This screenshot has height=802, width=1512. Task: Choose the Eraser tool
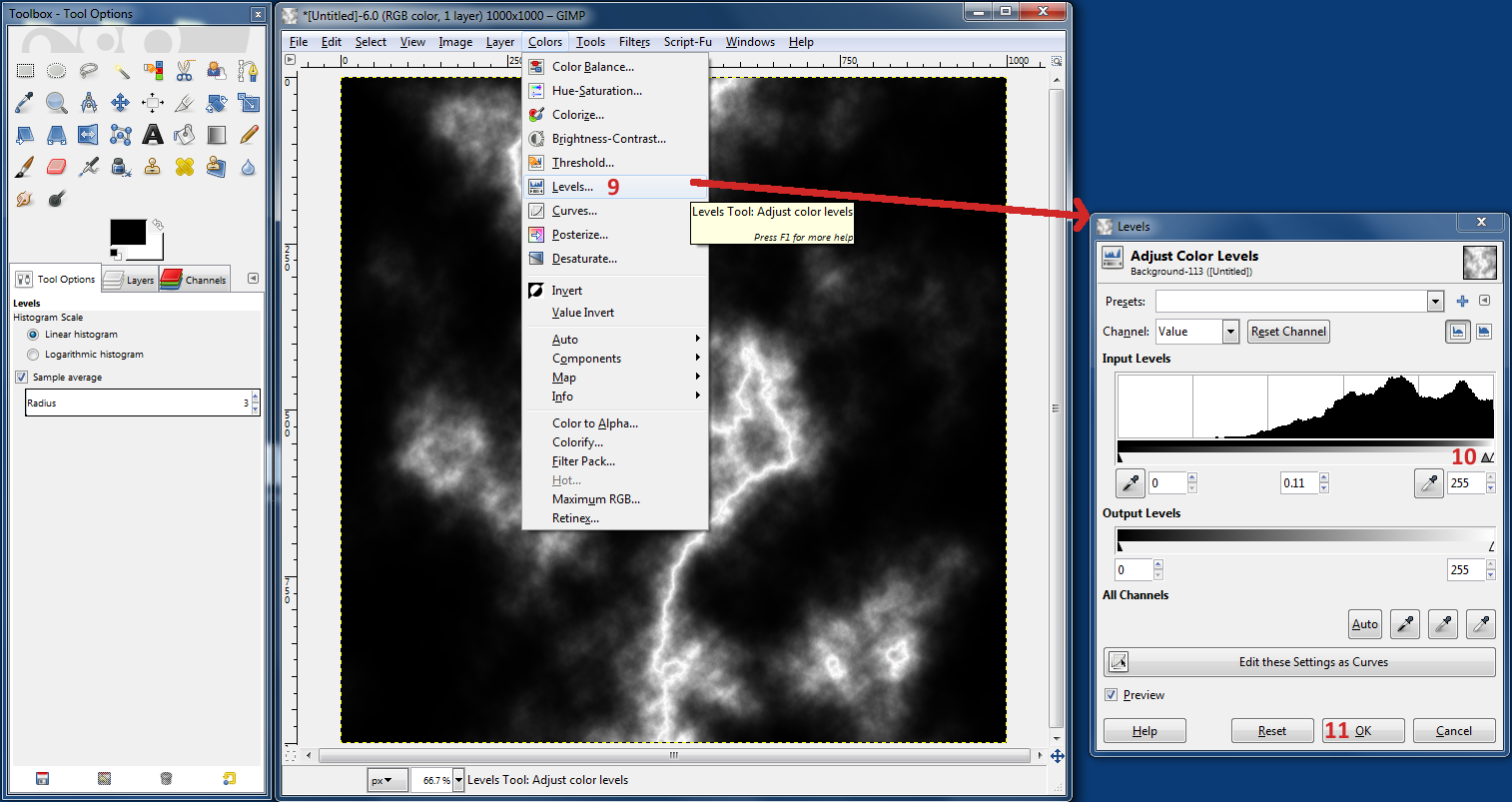[x=56, y=167]
